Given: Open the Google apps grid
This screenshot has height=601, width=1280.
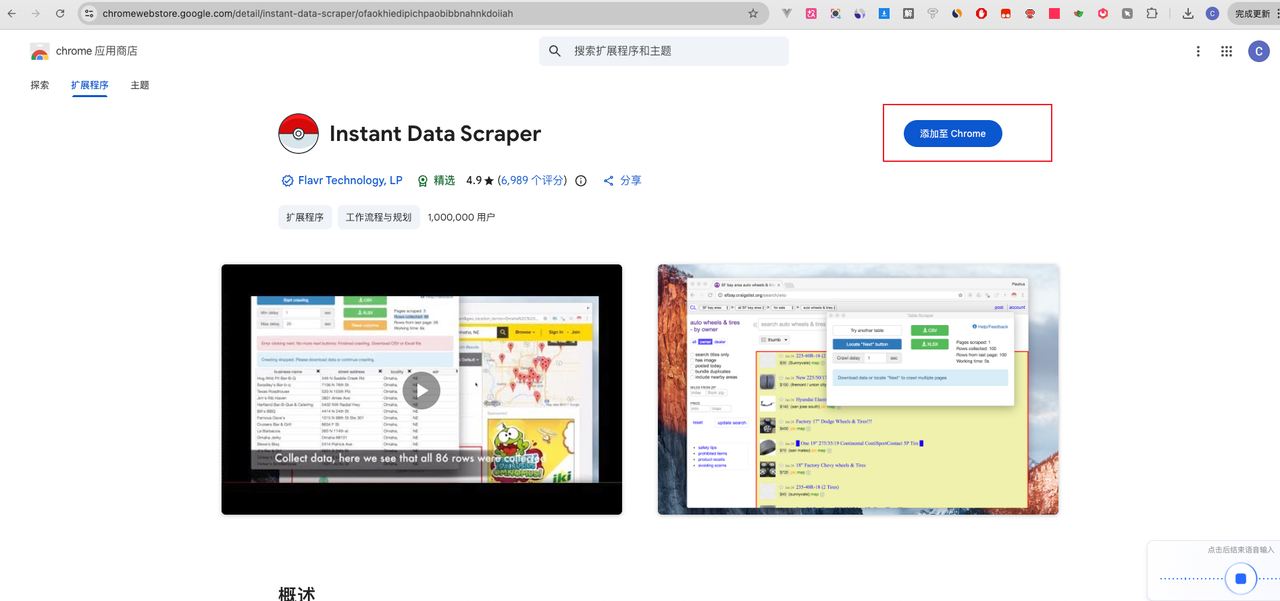Looking at the screenshot, I should tap(1226, 51).
